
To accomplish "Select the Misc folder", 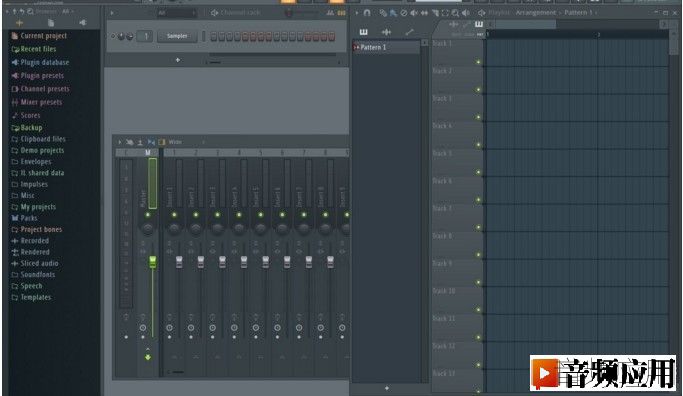I will 23,196.
